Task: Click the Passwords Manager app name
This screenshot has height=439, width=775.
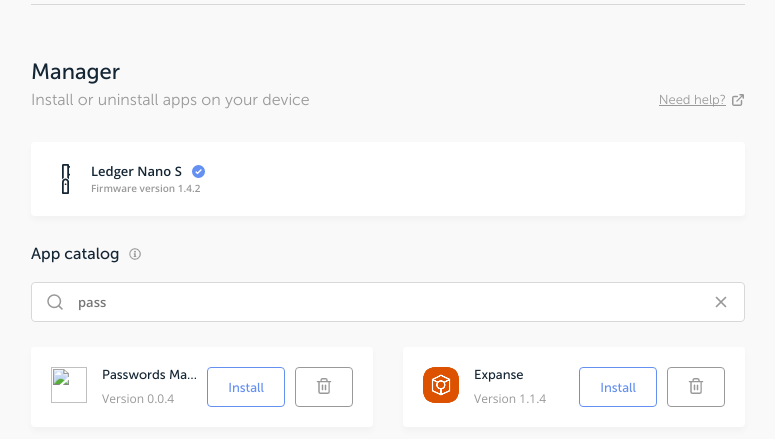Action: 150,375
